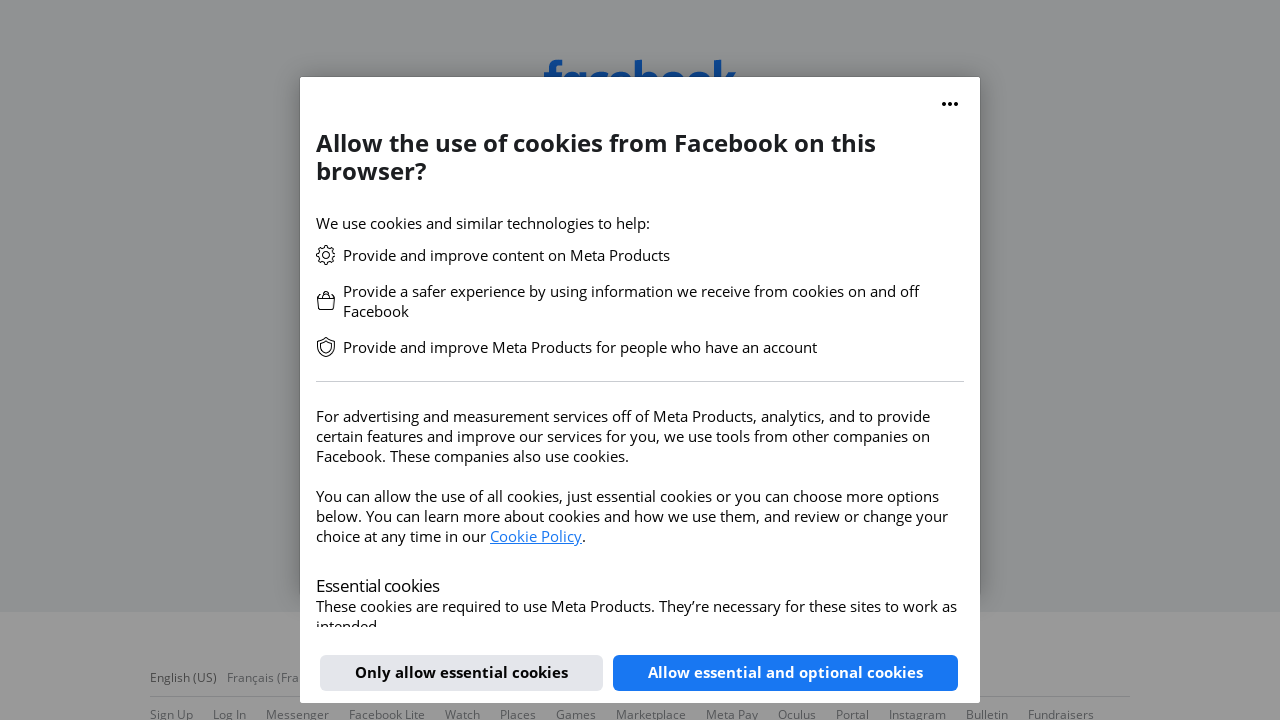Image resolution: width=1280 pixels, height=720 pixels.
Task: Open the Sign Up footer link
Action: click(171, 714)
